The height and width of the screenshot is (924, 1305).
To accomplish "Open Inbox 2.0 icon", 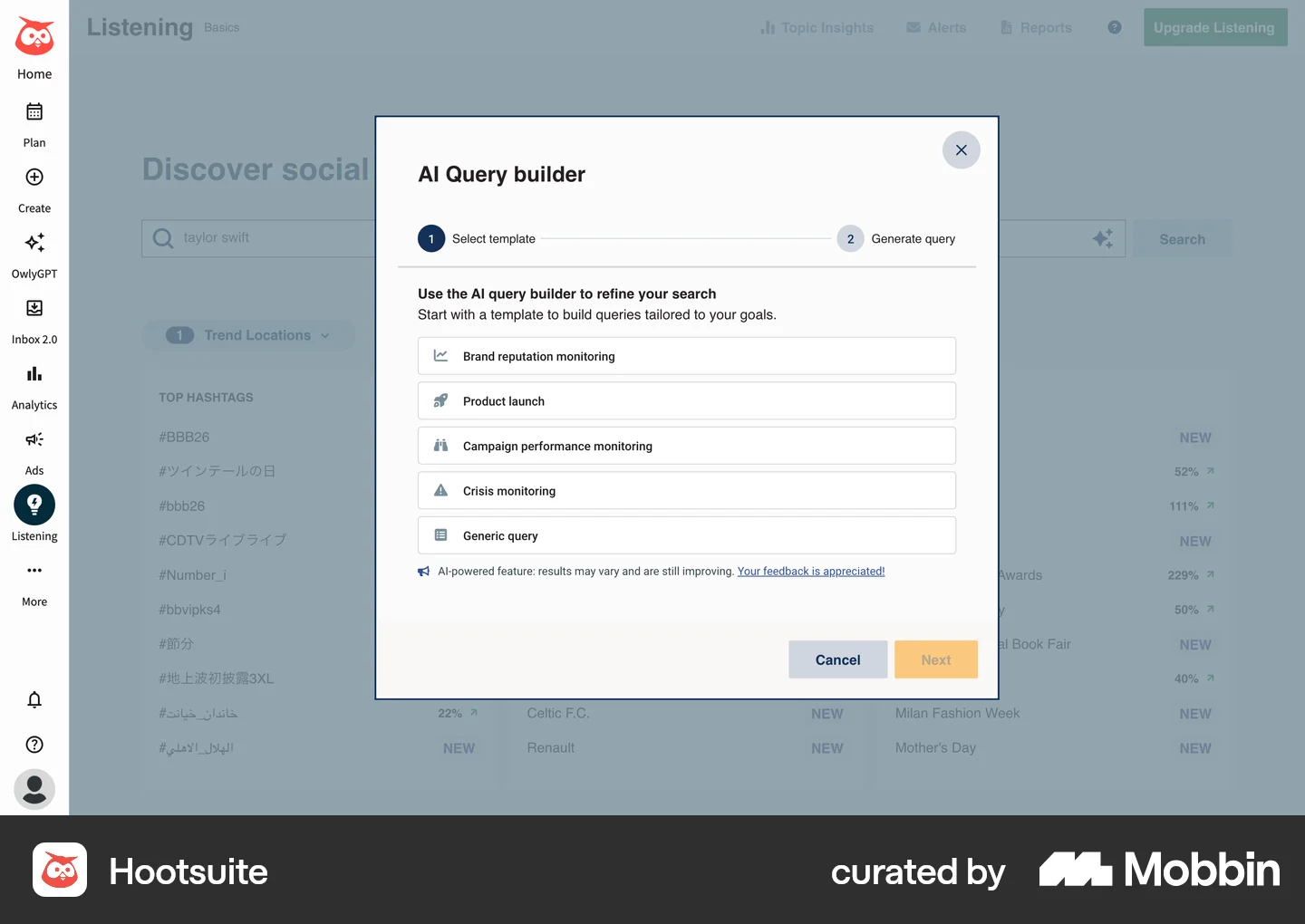I will pos(34,308).
